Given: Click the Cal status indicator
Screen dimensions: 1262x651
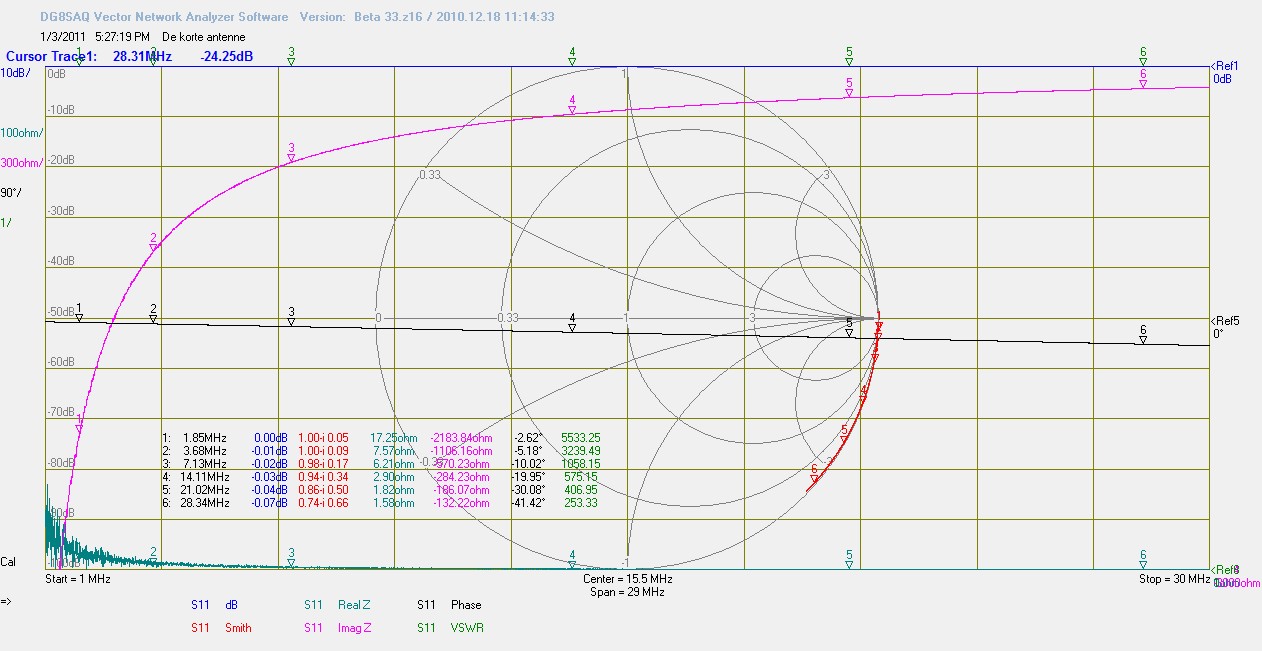Looking at the screenshot, I should pyautogui.click(x=8, y=562).
